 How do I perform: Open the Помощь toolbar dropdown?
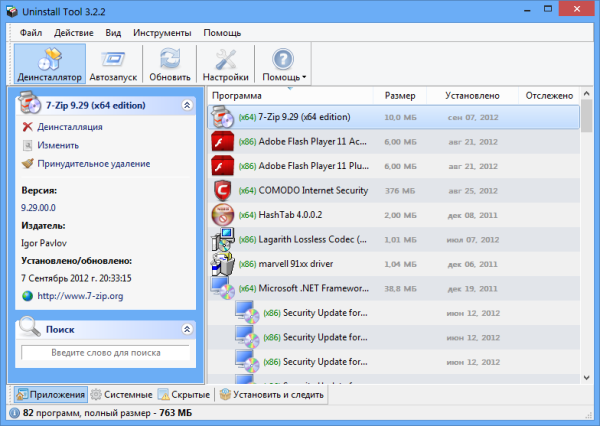(x=283, y=64)
